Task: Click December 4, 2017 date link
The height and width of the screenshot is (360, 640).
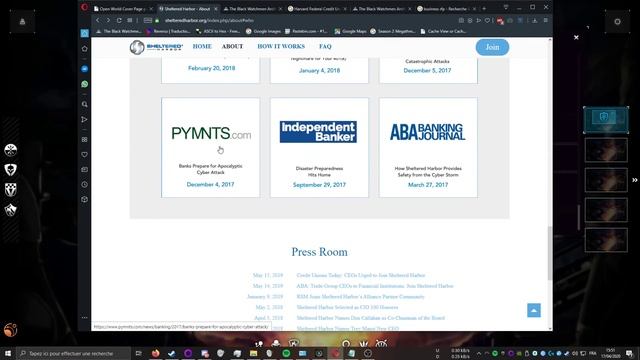Action: (x=211, y=184)
